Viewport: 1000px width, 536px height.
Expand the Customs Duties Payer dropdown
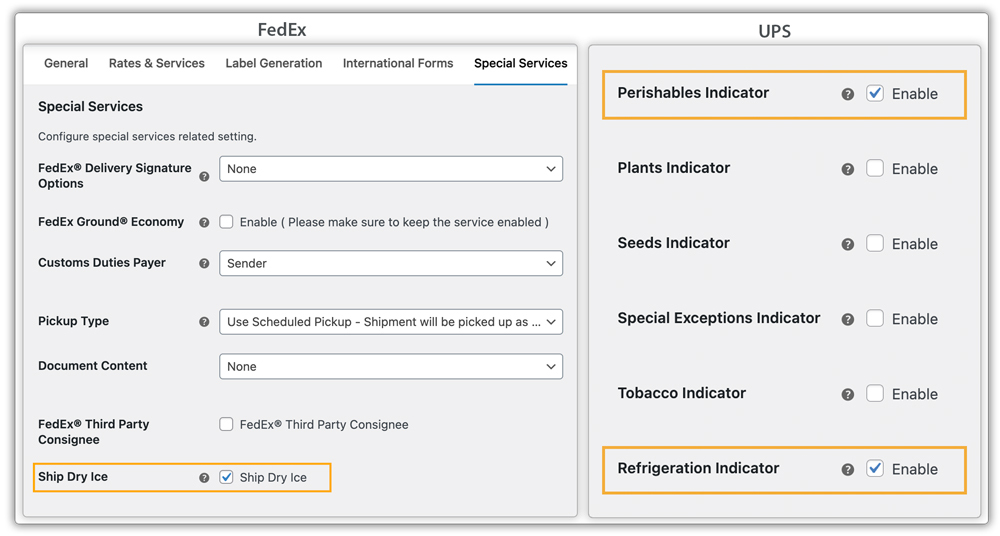[391, 264]
